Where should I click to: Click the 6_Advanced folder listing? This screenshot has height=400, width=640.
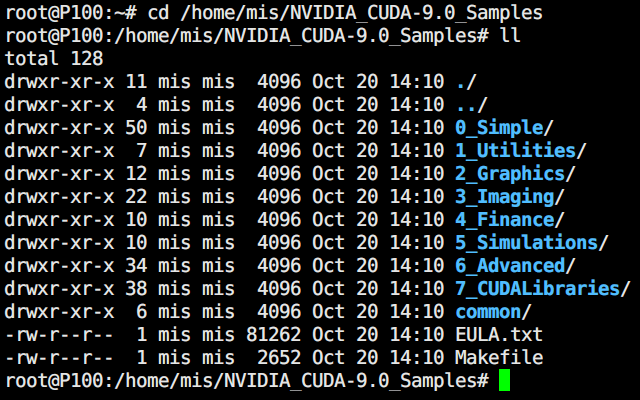tap(515, 266)
